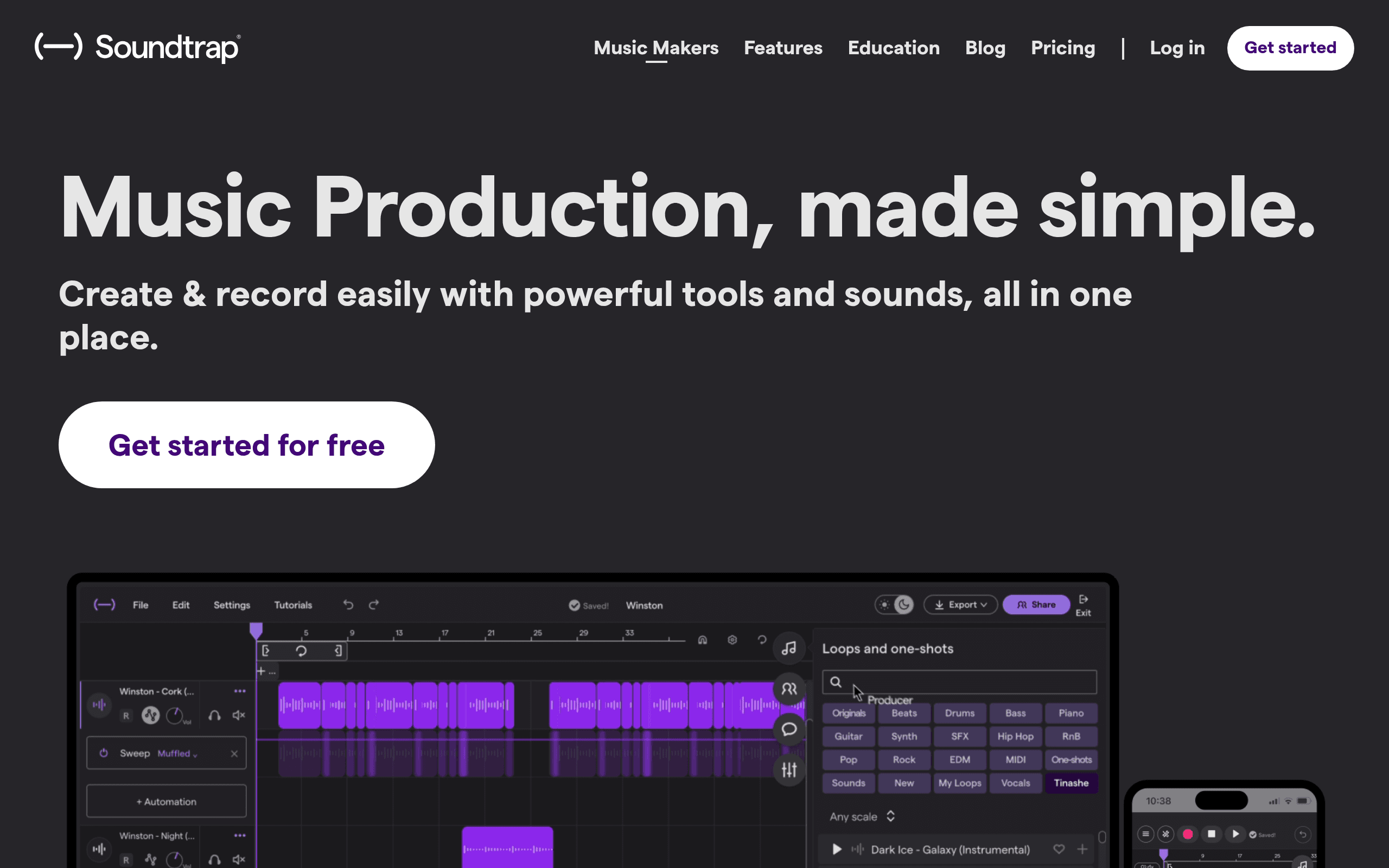This screenshot has width=1389, height=868.
Task: Mute the Winston - Cork track
Action: (x=239, y=716)
